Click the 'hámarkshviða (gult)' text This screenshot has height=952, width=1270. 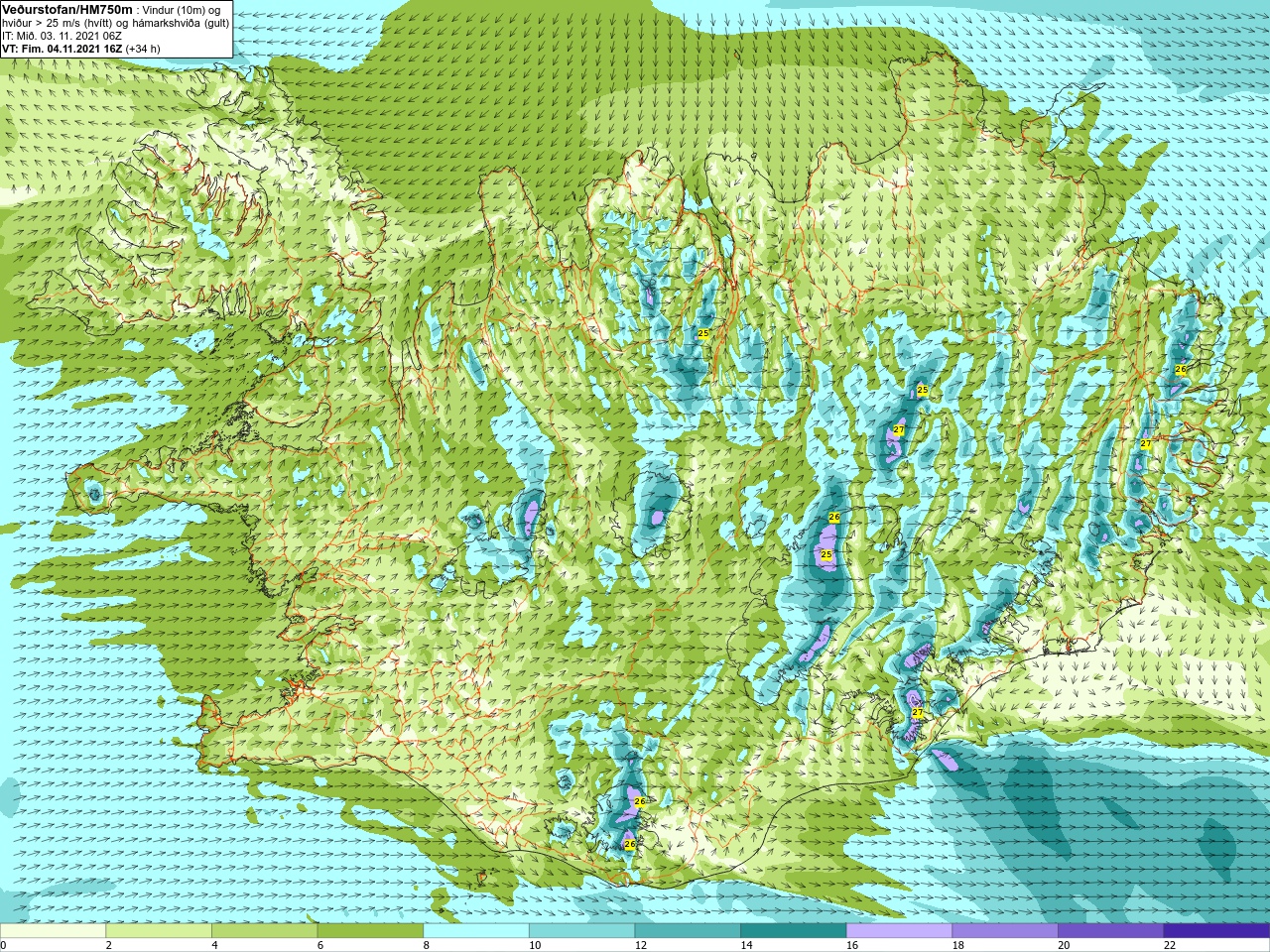182,23
